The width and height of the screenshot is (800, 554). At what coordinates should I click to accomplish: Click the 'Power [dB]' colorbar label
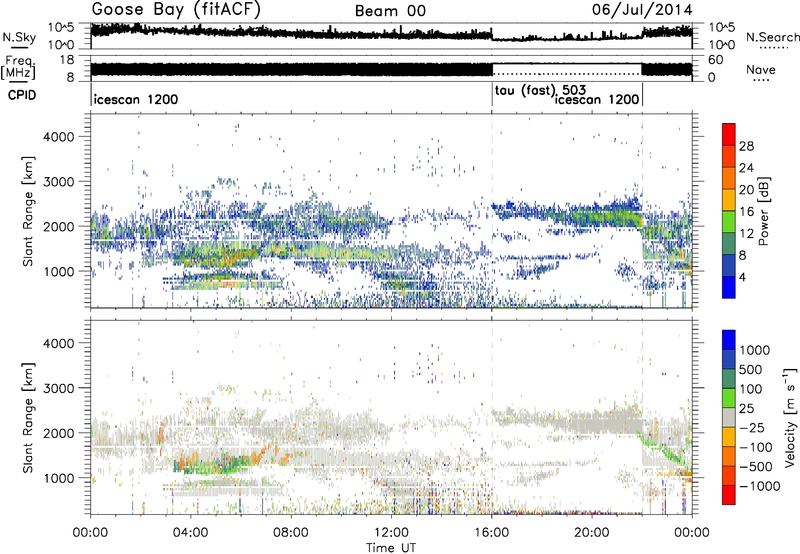point(763,211)
